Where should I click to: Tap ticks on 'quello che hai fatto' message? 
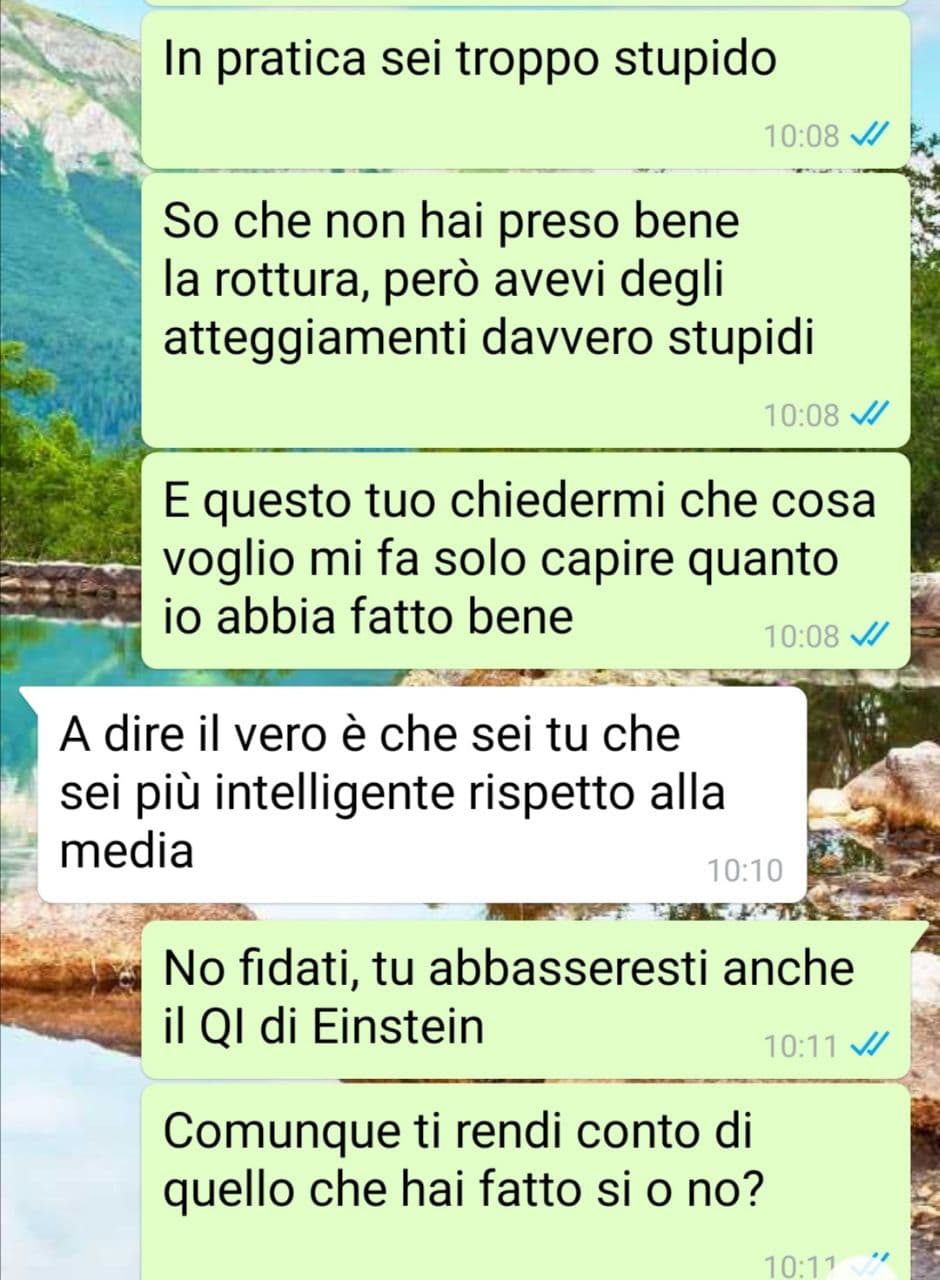(868, 1264)
